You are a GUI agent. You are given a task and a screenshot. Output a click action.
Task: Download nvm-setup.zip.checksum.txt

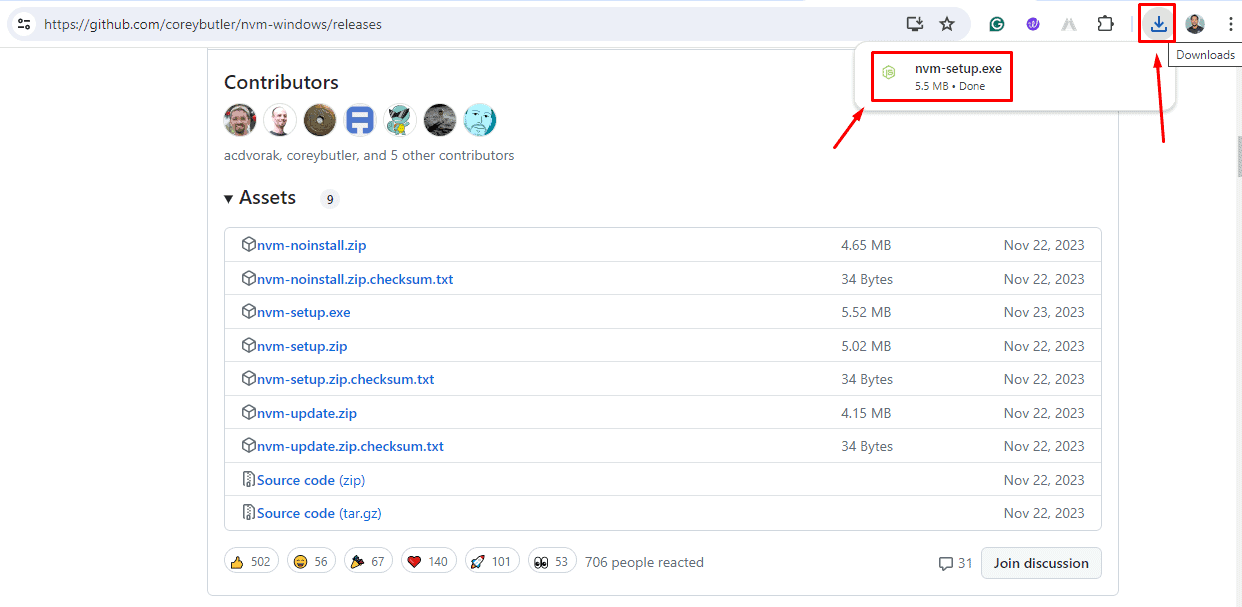pos(346,379)
